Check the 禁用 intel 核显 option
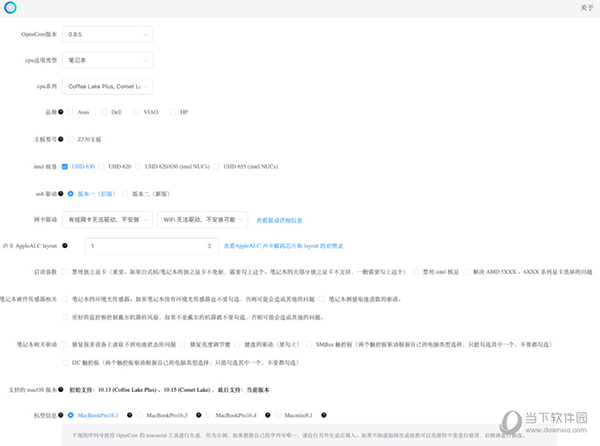The image size is (600, 446). (416, 272)
